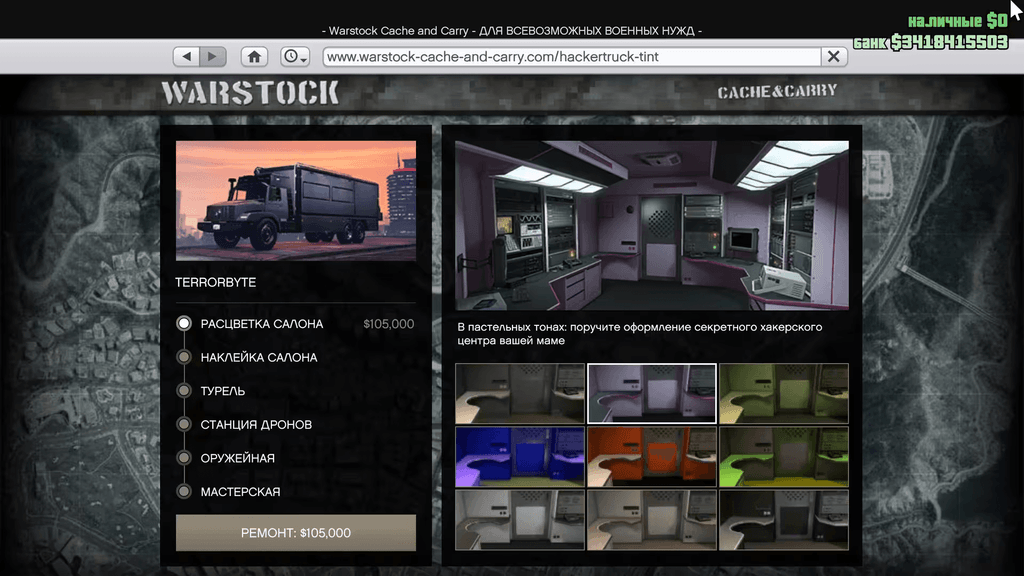Choose the orange interior tint swatch

coord(652,456)
